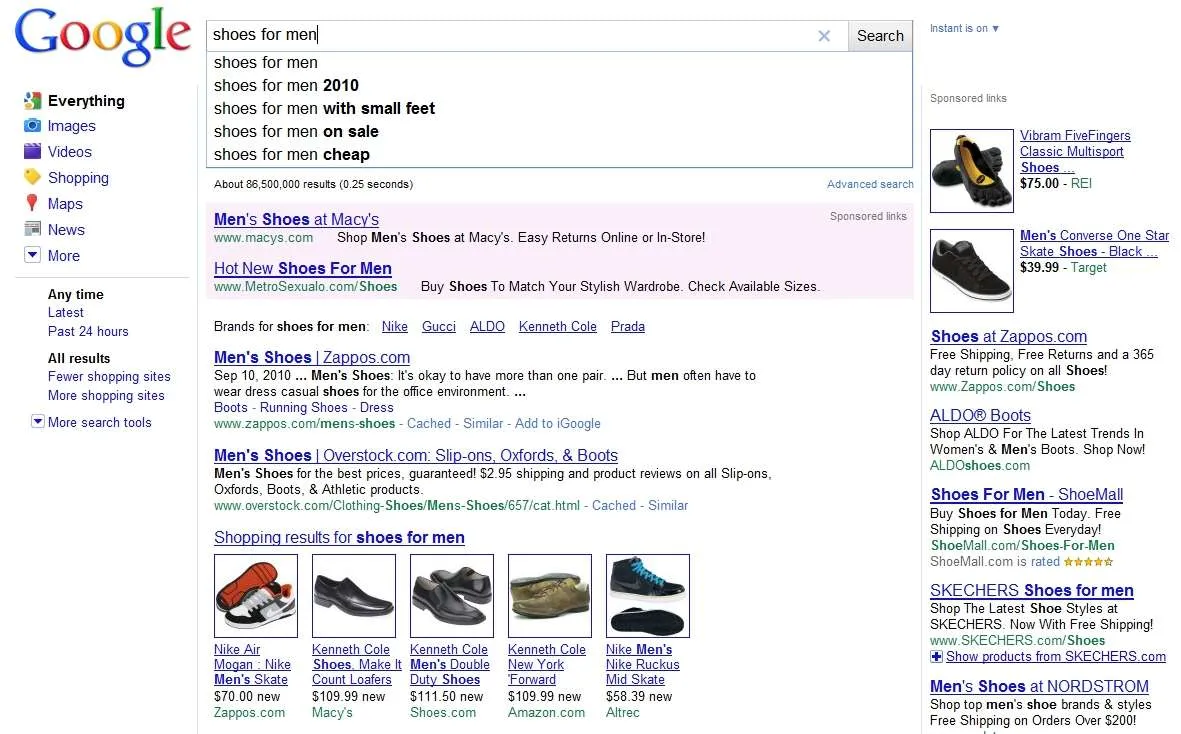Viewport: 1181px width, 734px height.
Task: Filter results by Latest
Action: 66,312
